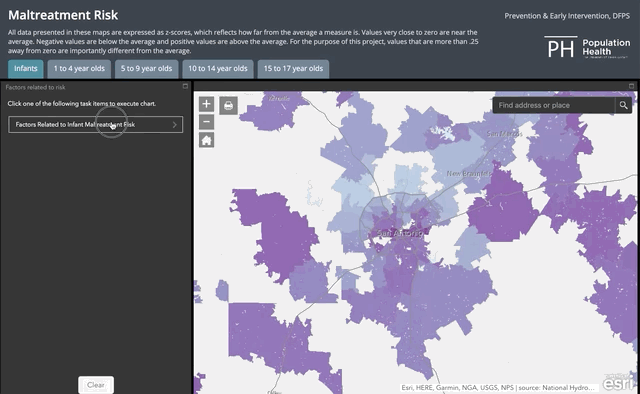Switch to 1 to 4 year olds tab
The image size is (640, 394).
click(79, 69)
